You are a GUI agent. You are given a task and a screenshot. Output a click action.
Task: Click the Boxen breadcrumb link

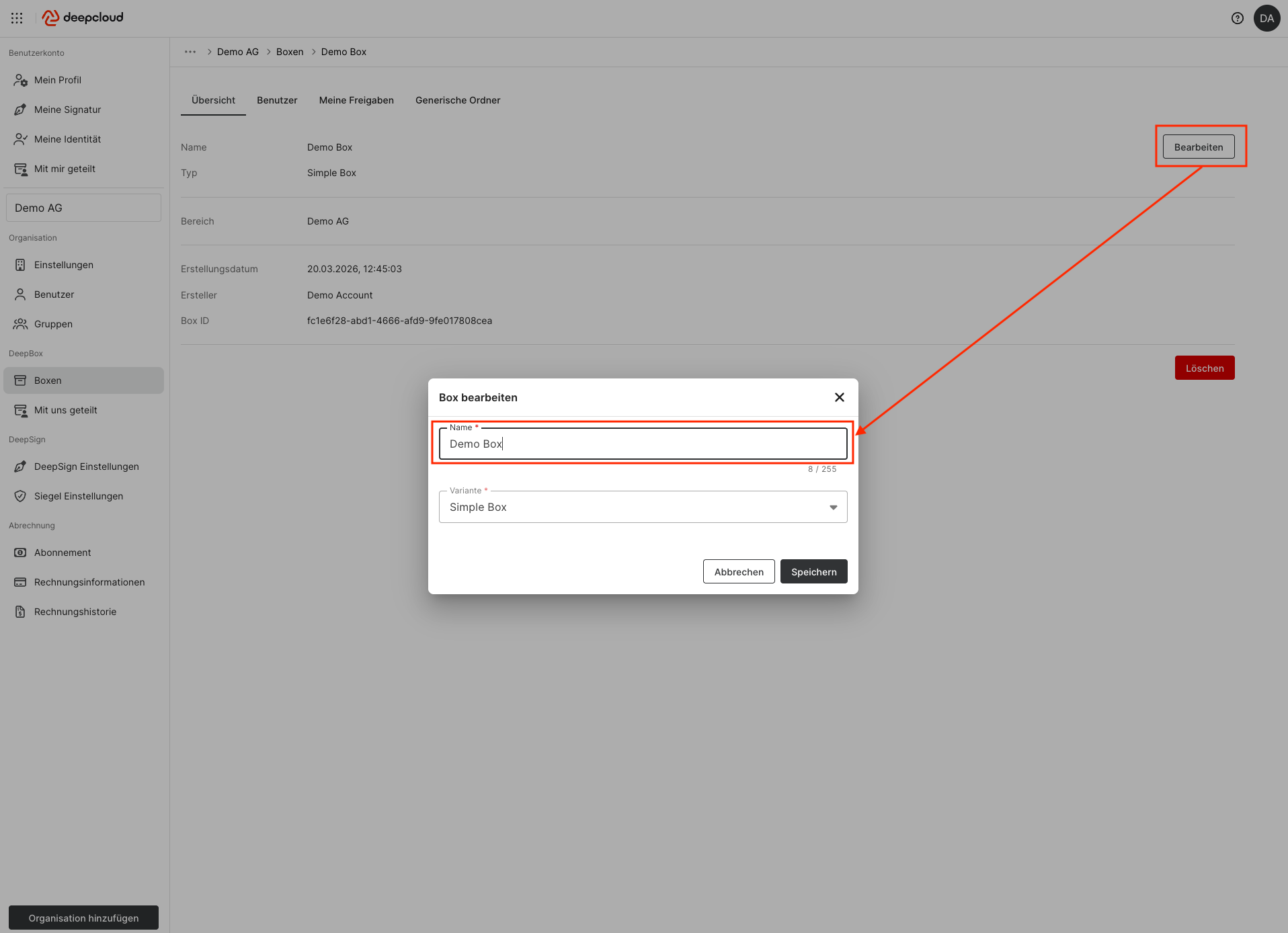click(290, 52)
